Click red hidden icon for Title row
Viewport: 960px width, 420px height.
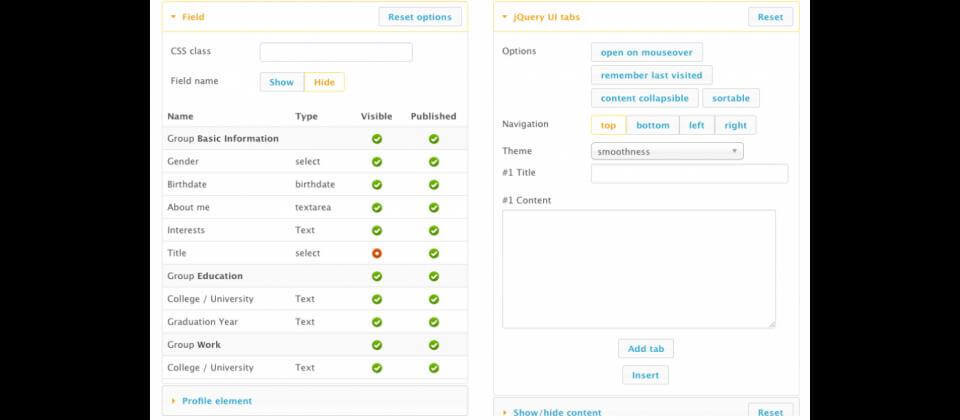[x=377, y=253]
